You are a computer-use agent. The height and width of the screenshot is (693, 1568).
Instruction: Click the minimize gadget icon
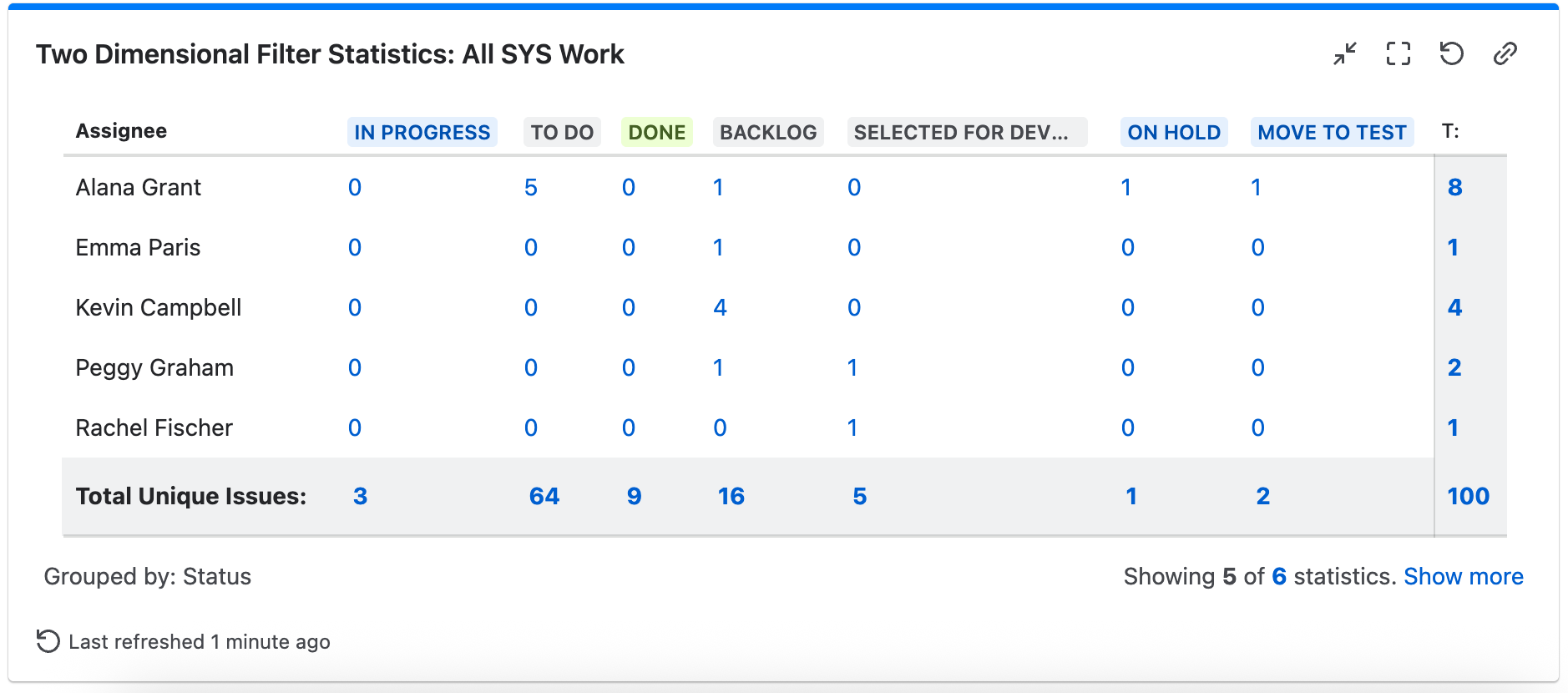pyautogui.click(x=1345, y=54)
